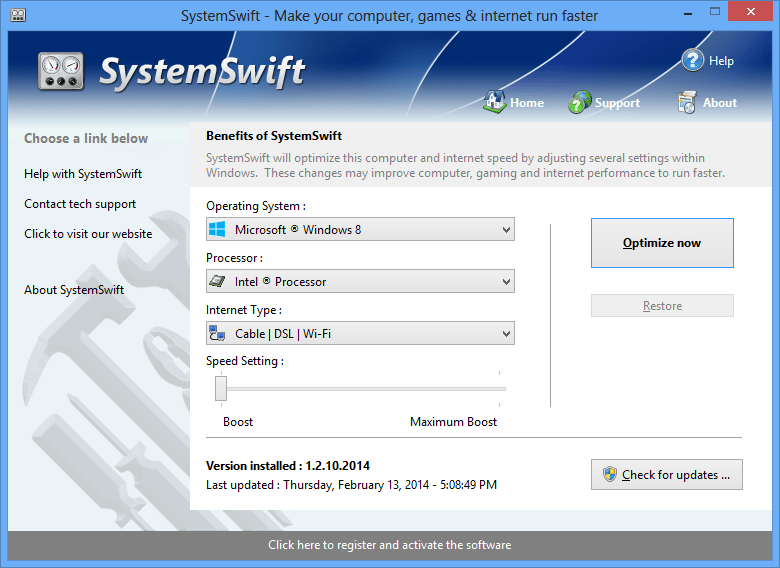The image size is (780, 568).
Task: Open About SystemSwift sidebar link
Action: point(74,289)
